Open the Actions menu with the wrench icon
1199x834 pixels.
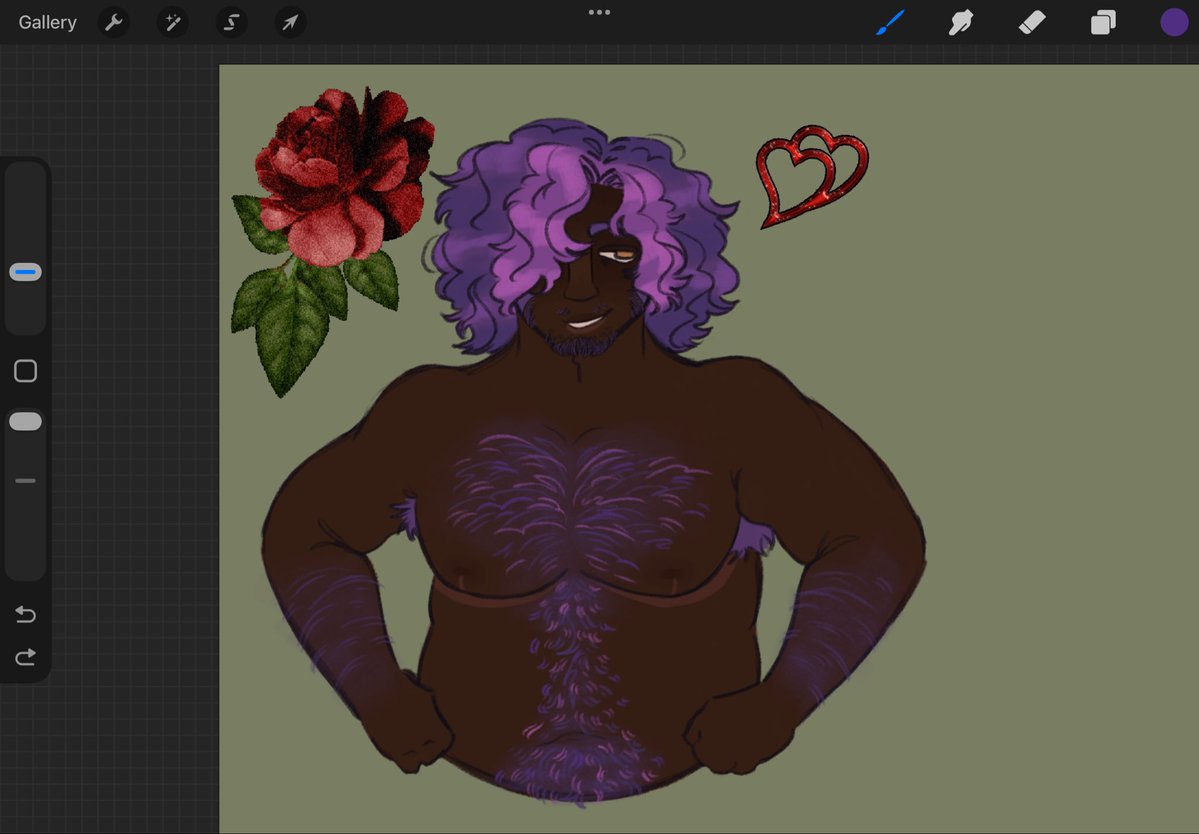[x=113, y=22]
